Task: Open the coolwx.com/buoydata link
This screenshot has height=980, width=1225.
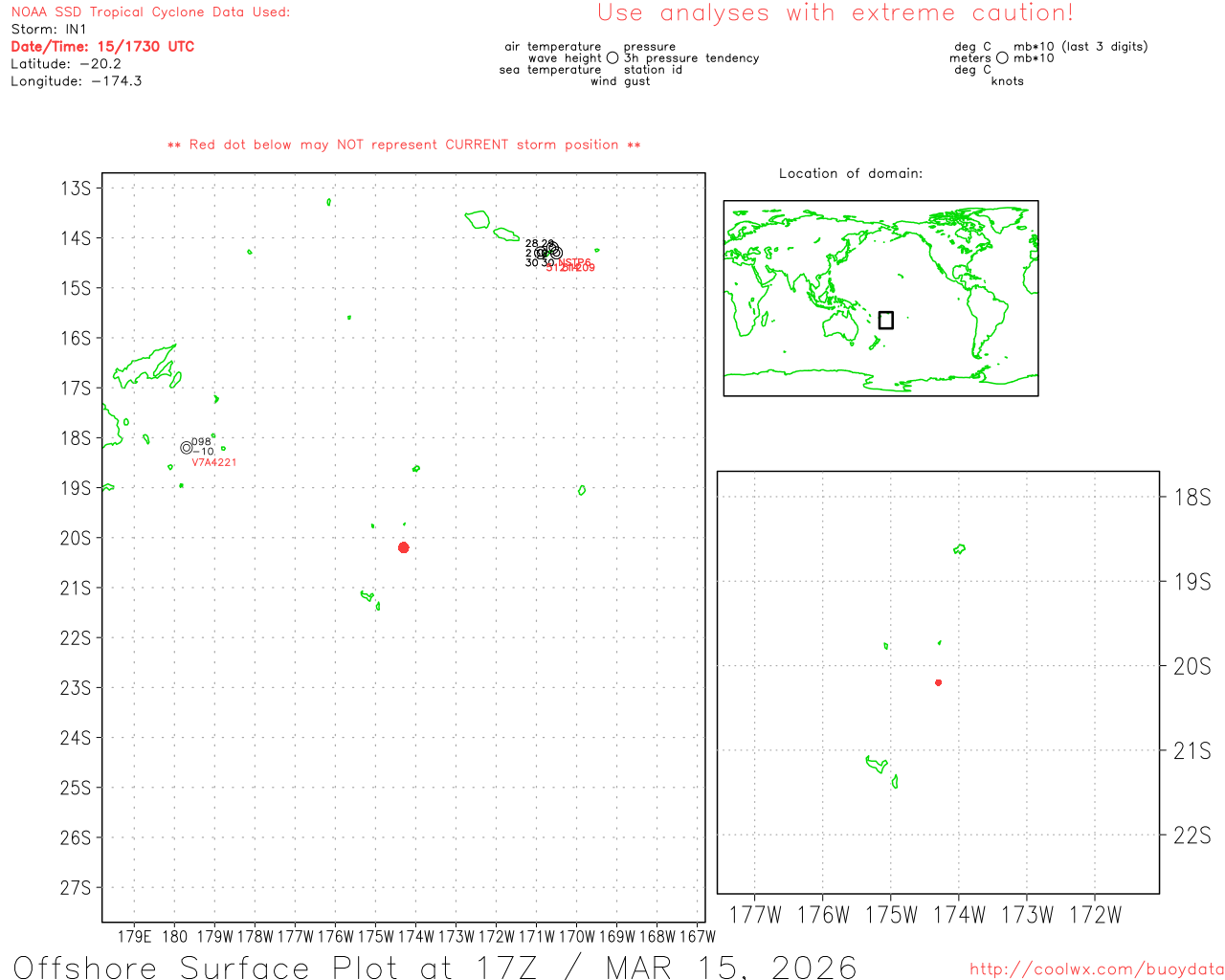Action: pyautogui.click(x=1096, y=969)
